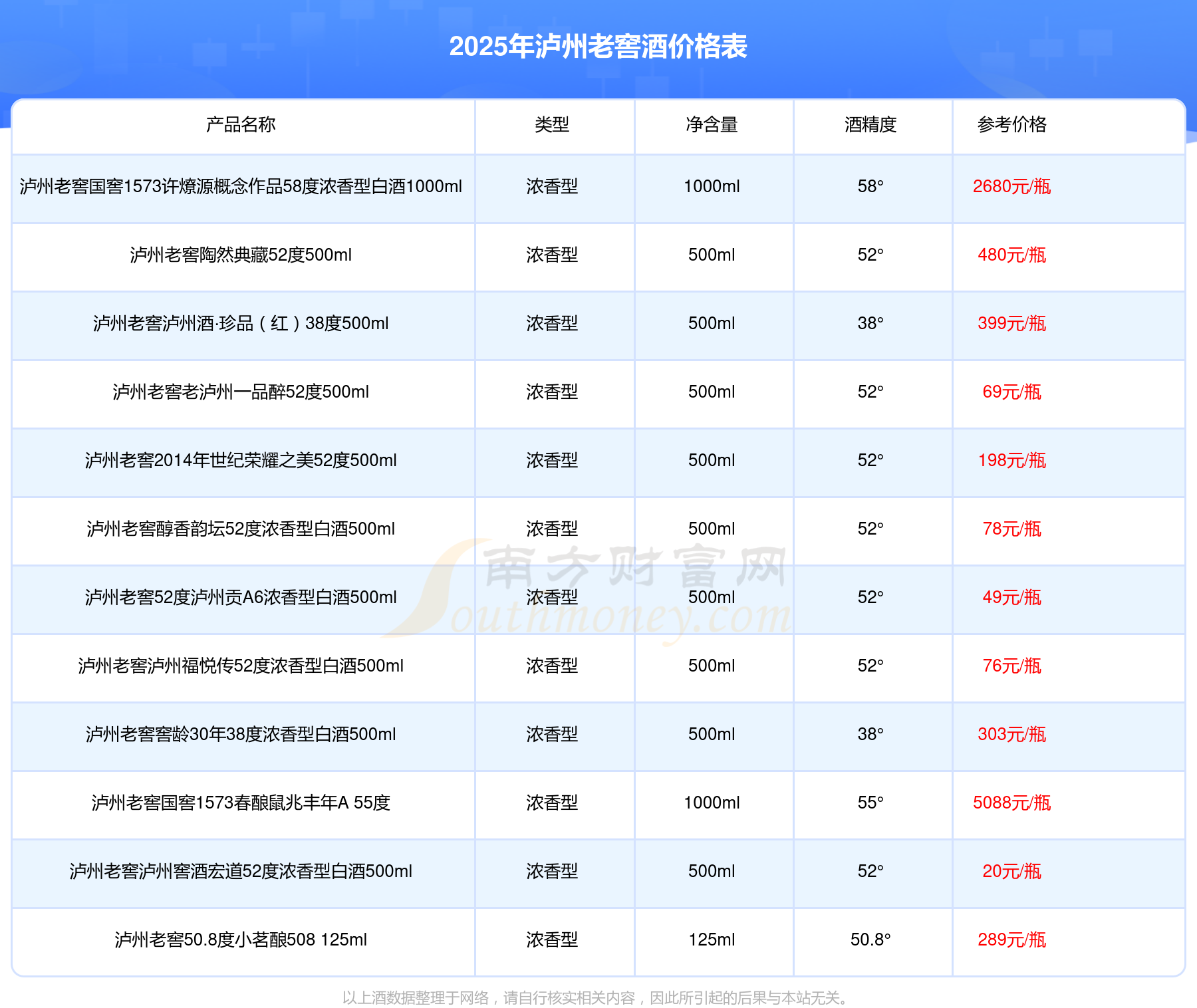Click 52° in the 醇香韵坛 row
The image size is (1197, 1008).
click(870, 529)
